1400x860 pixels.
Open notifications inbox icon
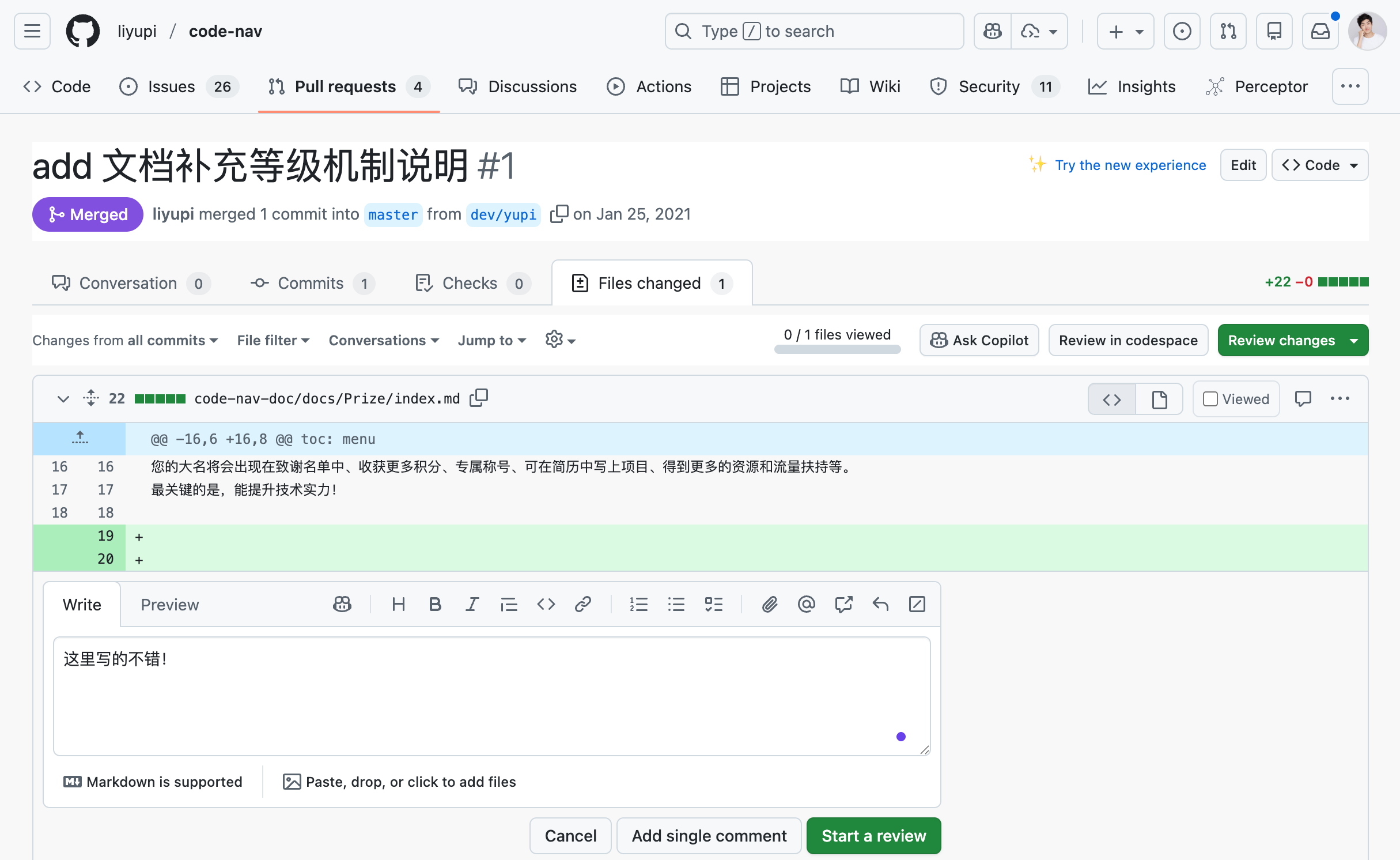point(1320,31)
